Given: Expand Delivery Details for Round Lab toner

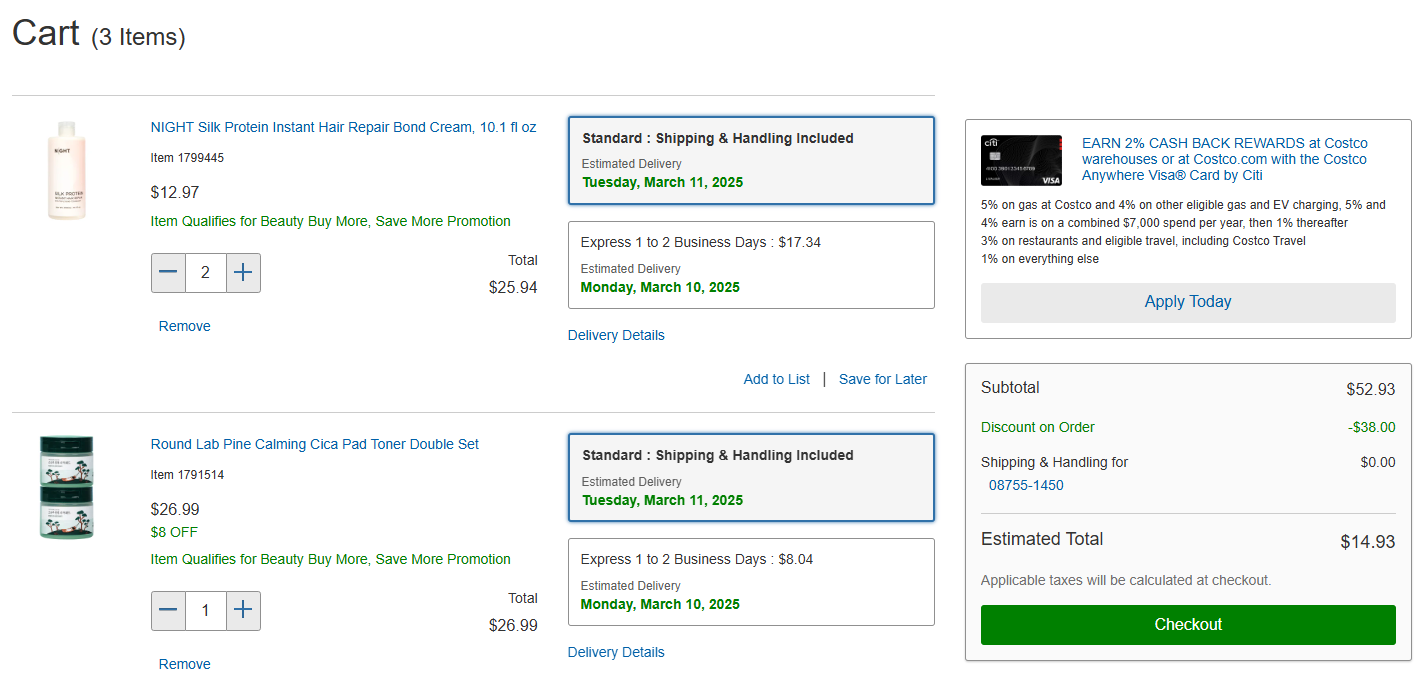Looking at the screenshot, I should coord(616,652).
